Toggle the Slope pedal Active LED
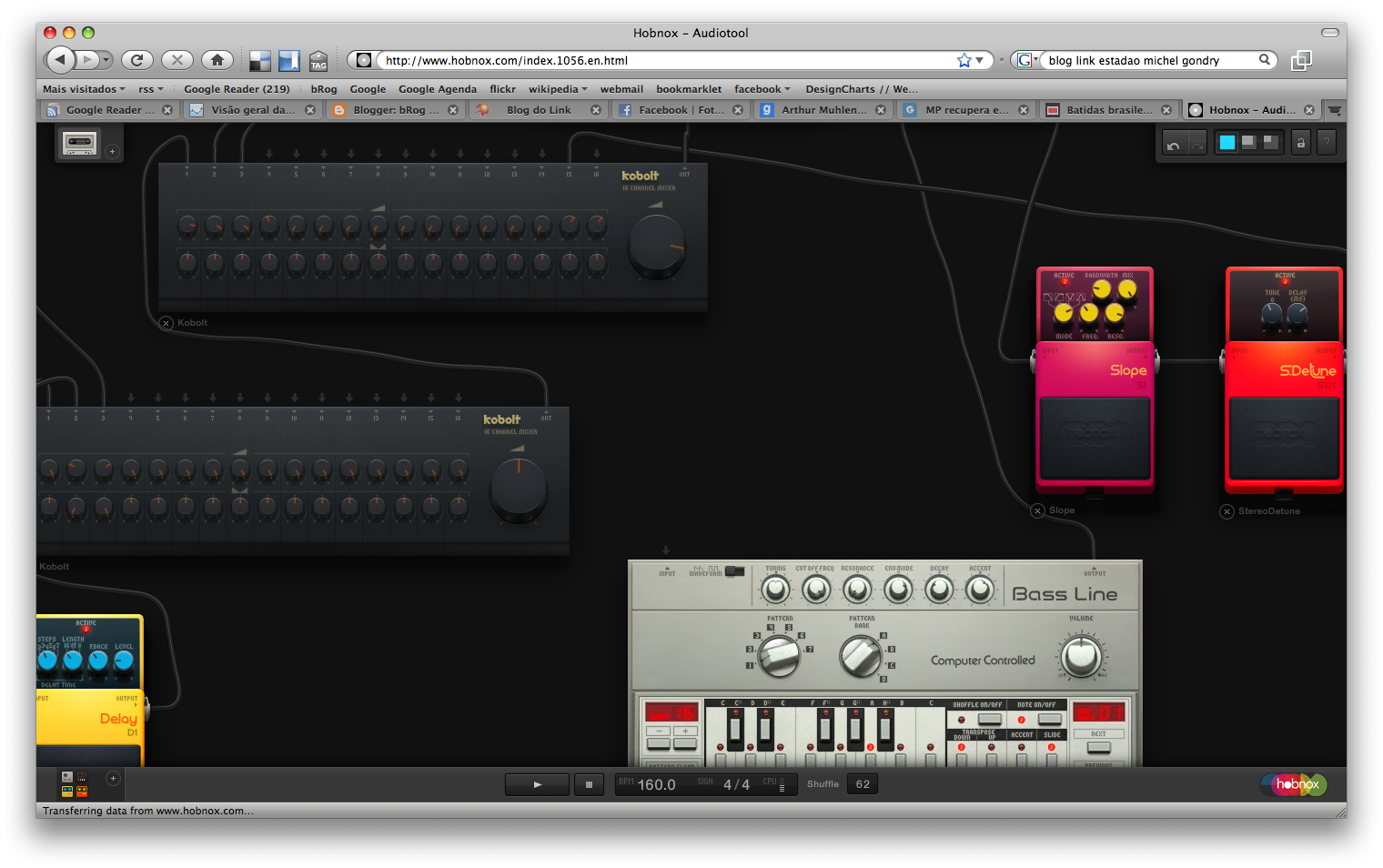This screenshot has width=1383, height=868. pos(1065,282)
